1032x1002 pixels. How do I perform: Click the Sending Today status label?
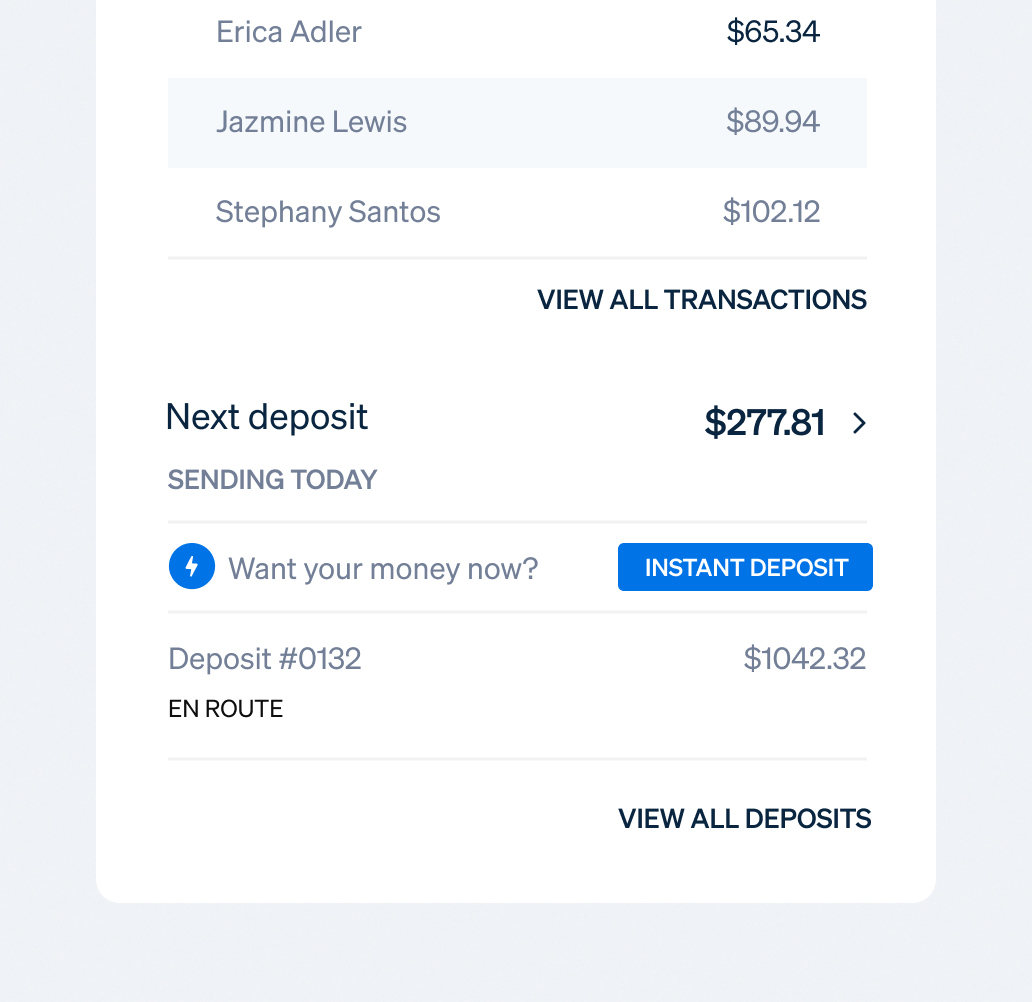click(272, 480)
